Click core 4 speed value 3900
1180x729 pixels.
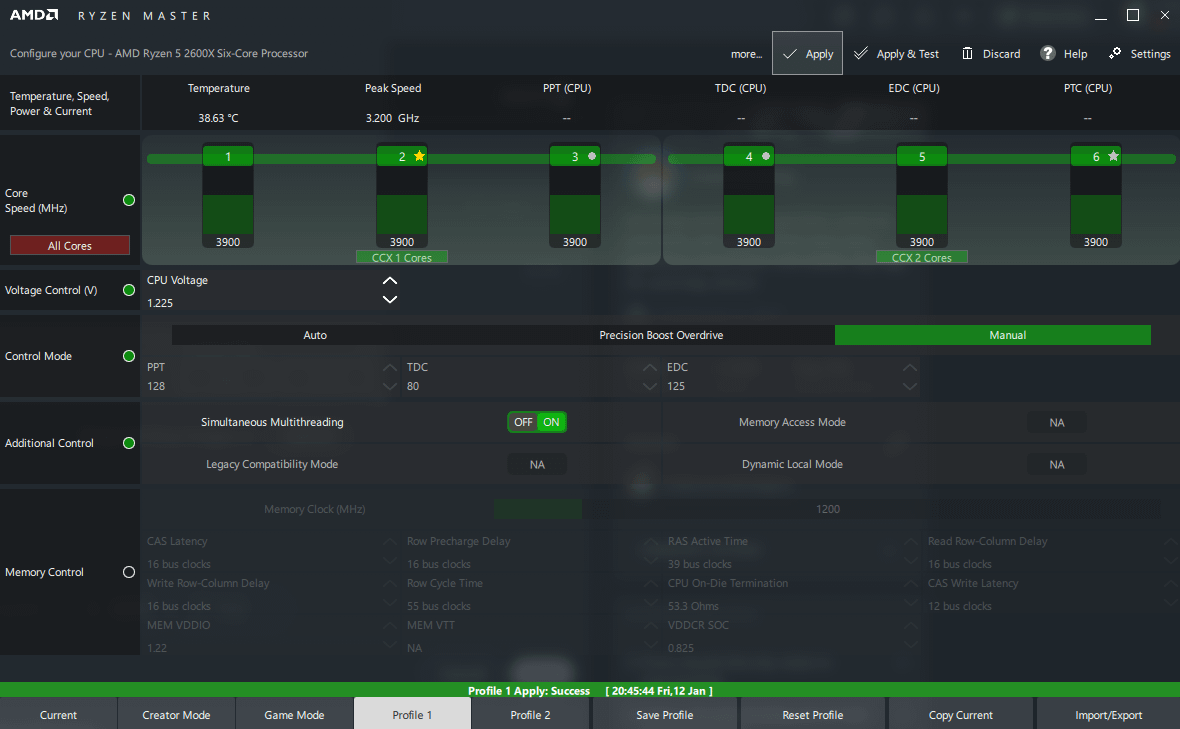pos(749,241)
